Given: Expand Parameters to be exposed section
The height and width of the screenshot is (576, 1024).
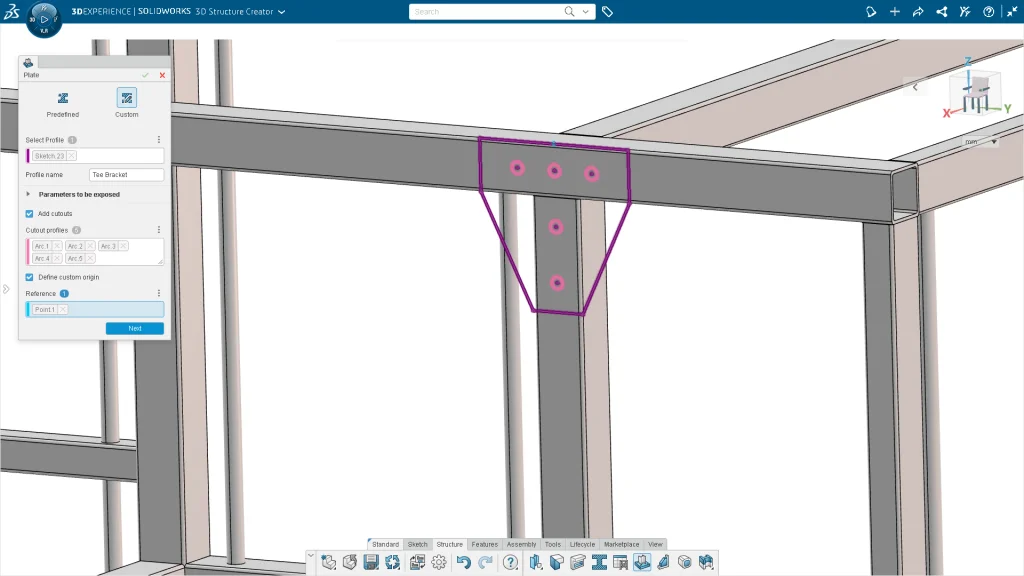Looking at the screenshot, I should point(28,194).
